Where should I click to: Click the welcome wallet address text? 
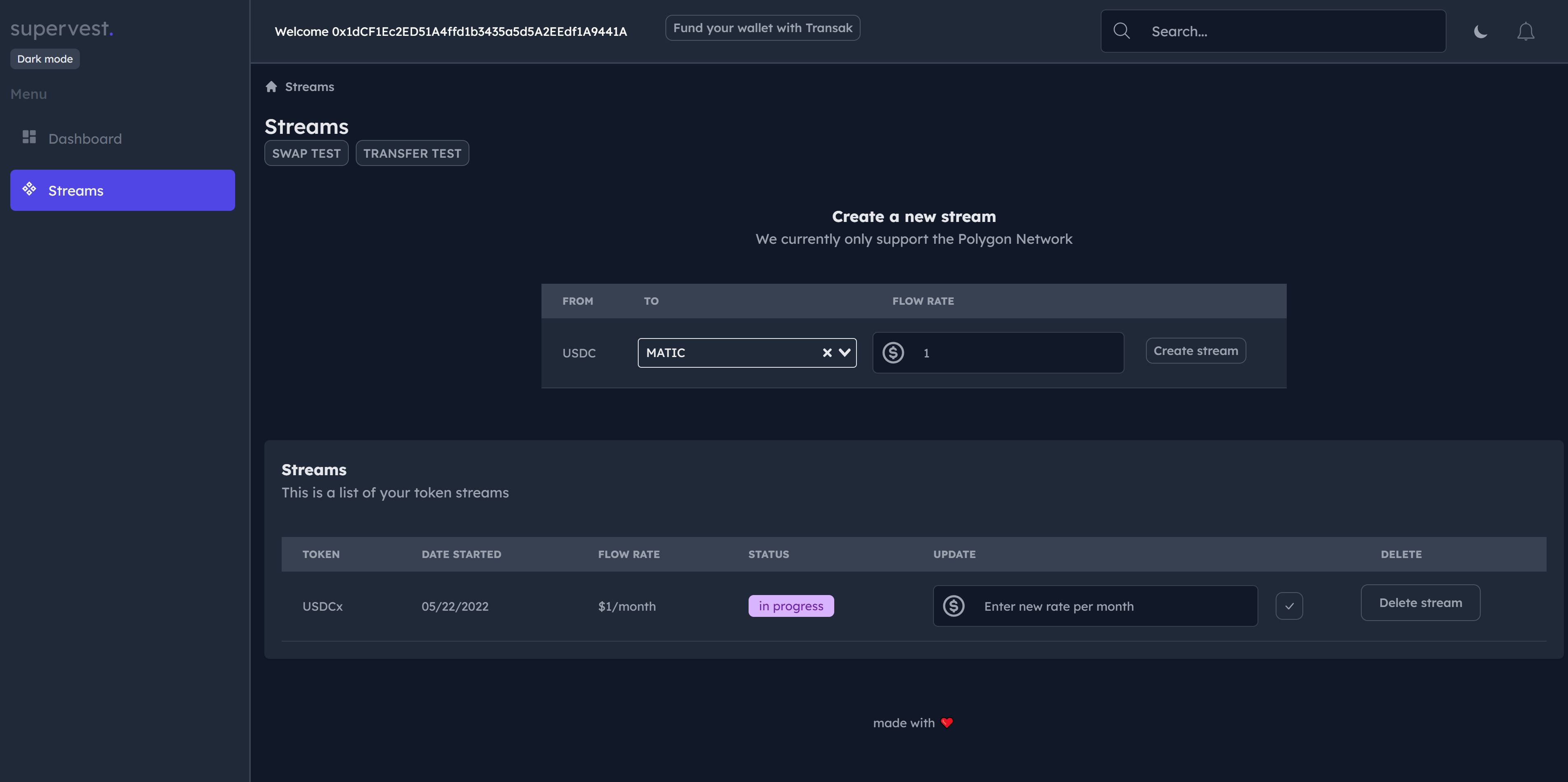450,32
